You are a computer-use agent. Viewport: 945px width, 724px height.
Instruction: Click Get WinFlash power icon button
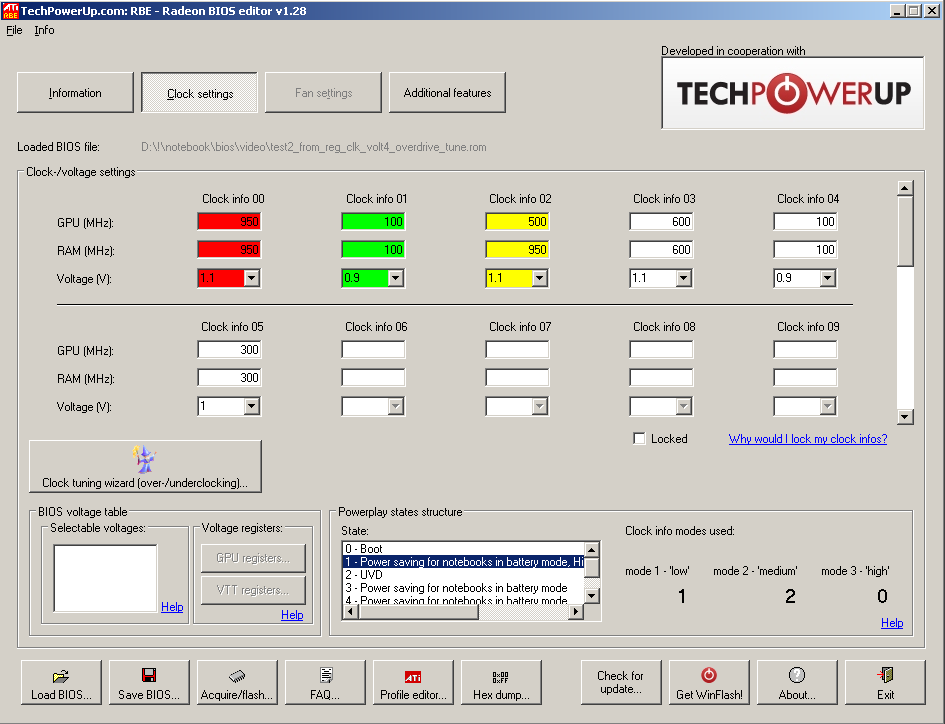click(709, 682)
